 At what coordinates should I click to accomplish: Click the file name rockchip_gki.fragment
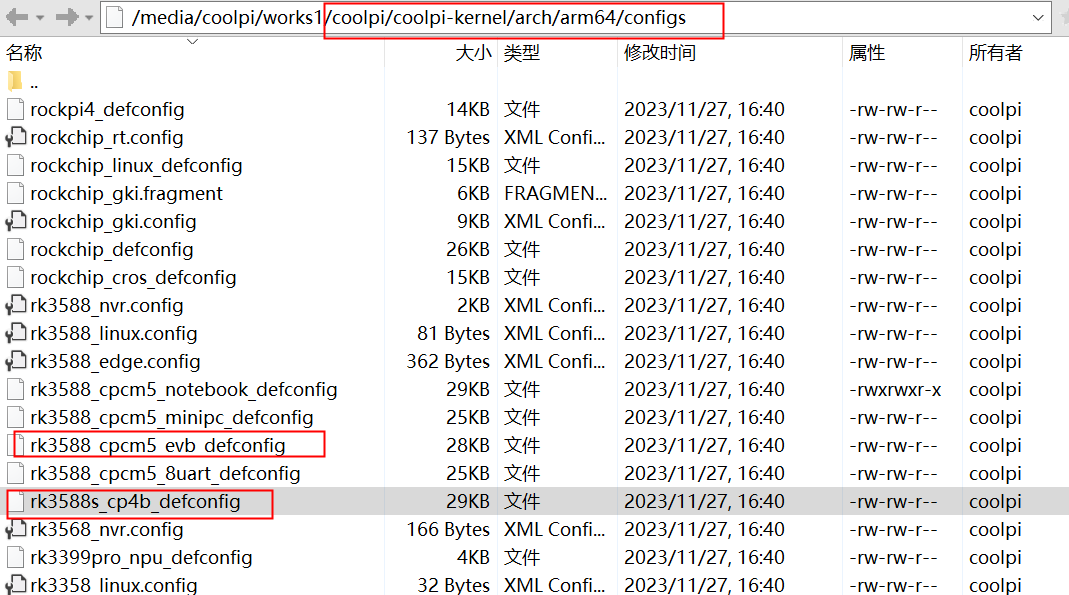(x=126, y=193)
